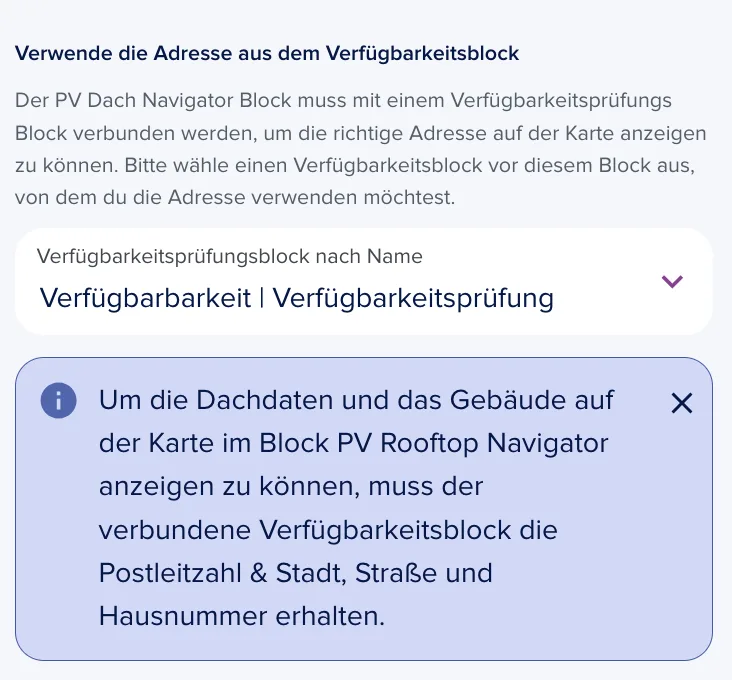732x680 pixels.
Task: Click the line 'von dem du die Adresse verwenden möchtest.'
Action: tap(235, 197)
